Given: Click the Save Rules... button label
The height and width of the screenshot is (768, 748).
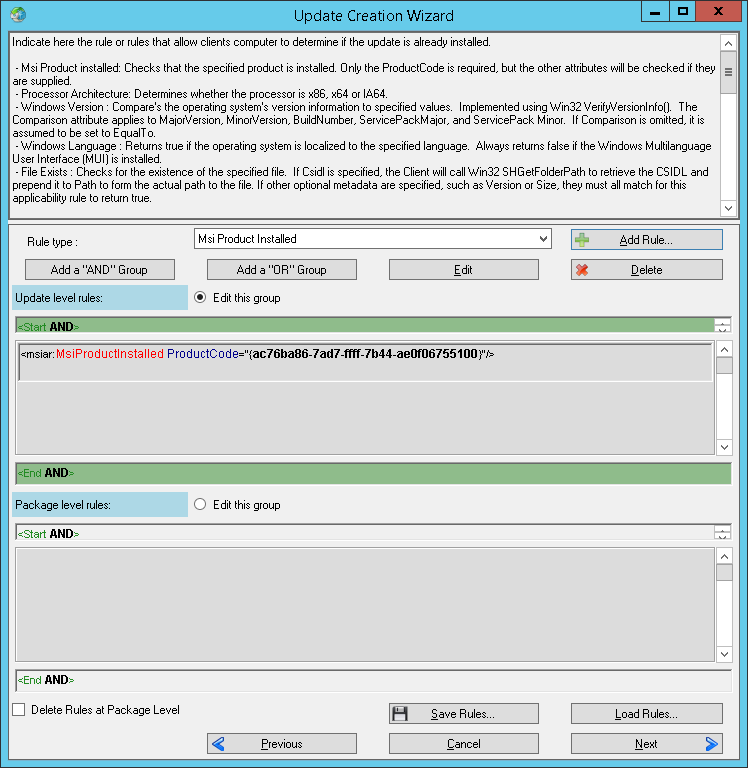Looking at the screenshot, I should 462,714.
